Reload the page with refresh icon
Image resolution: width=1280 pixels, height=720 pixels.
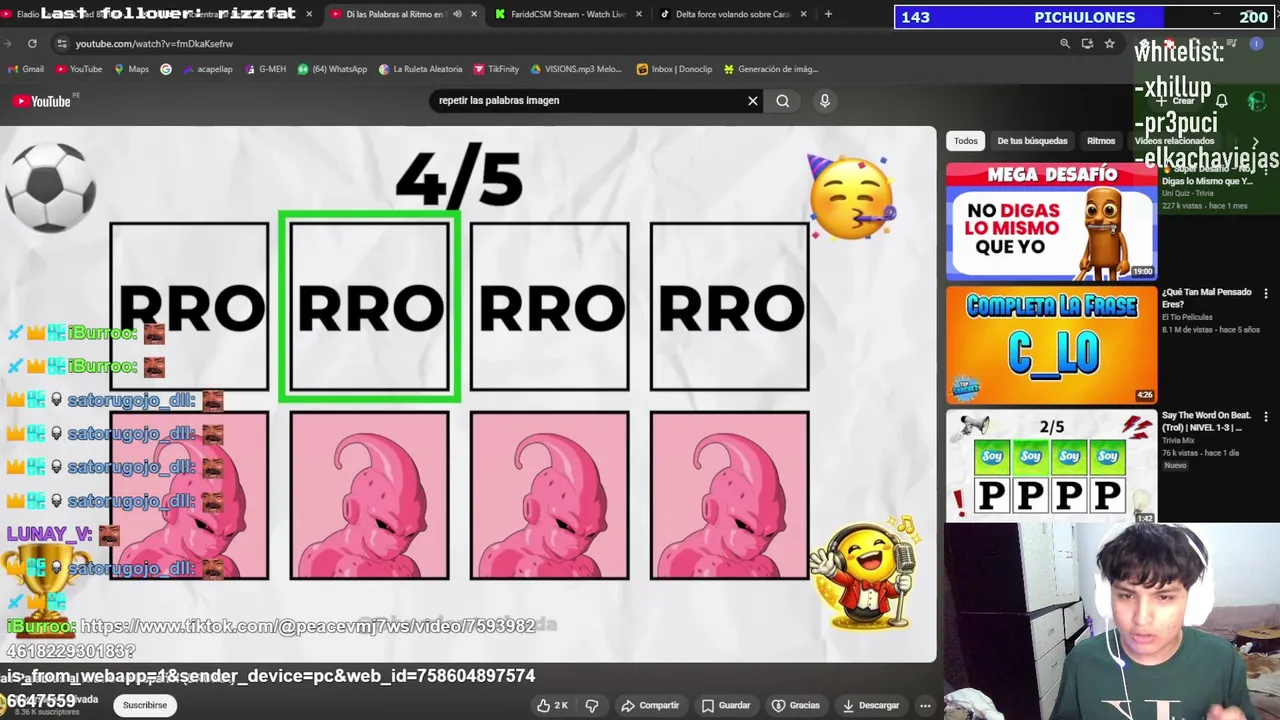point(32,44)
